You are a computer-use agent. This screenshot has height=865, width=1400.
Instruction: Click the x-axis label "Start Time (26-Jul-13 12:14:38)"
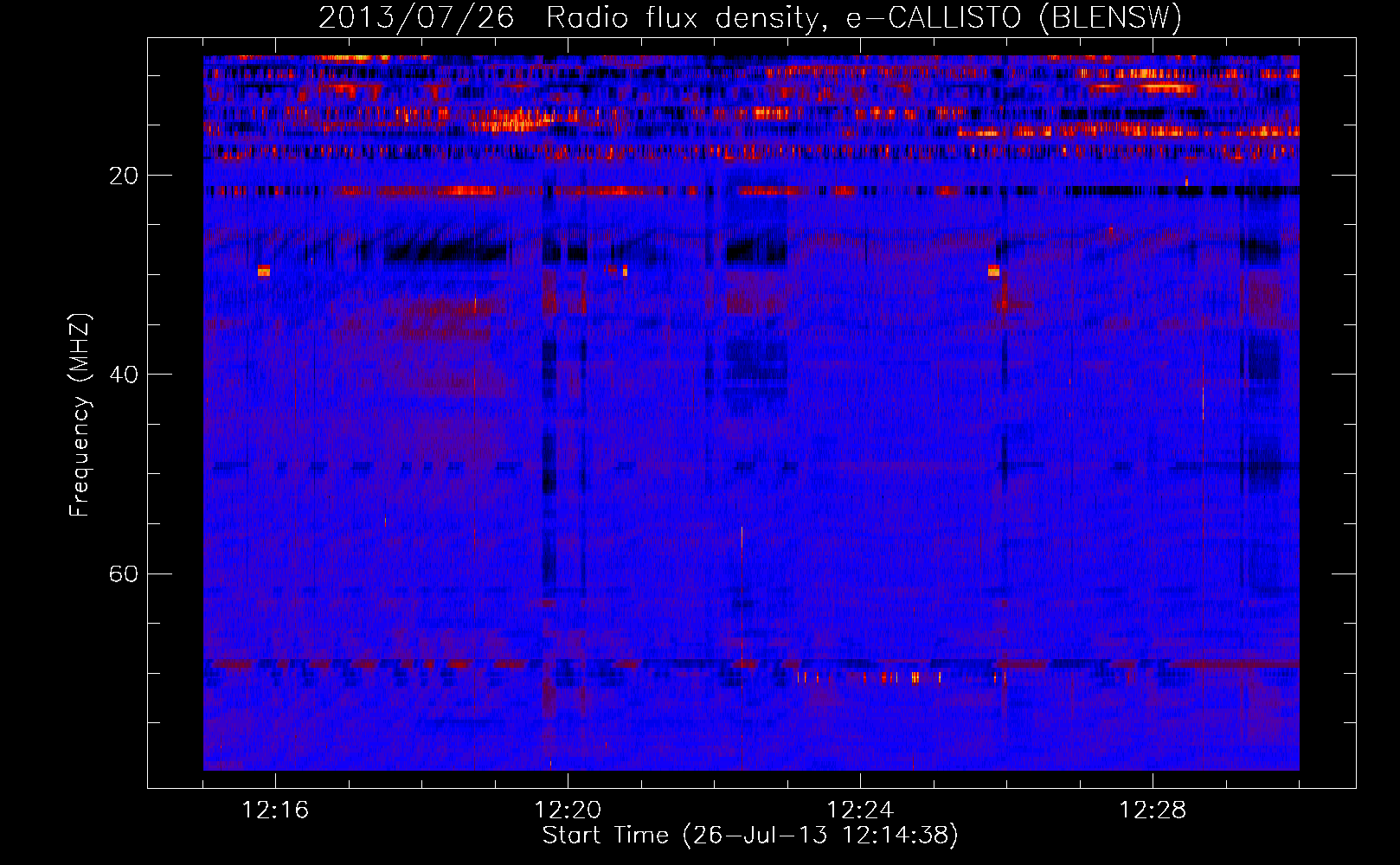point(750,836)
